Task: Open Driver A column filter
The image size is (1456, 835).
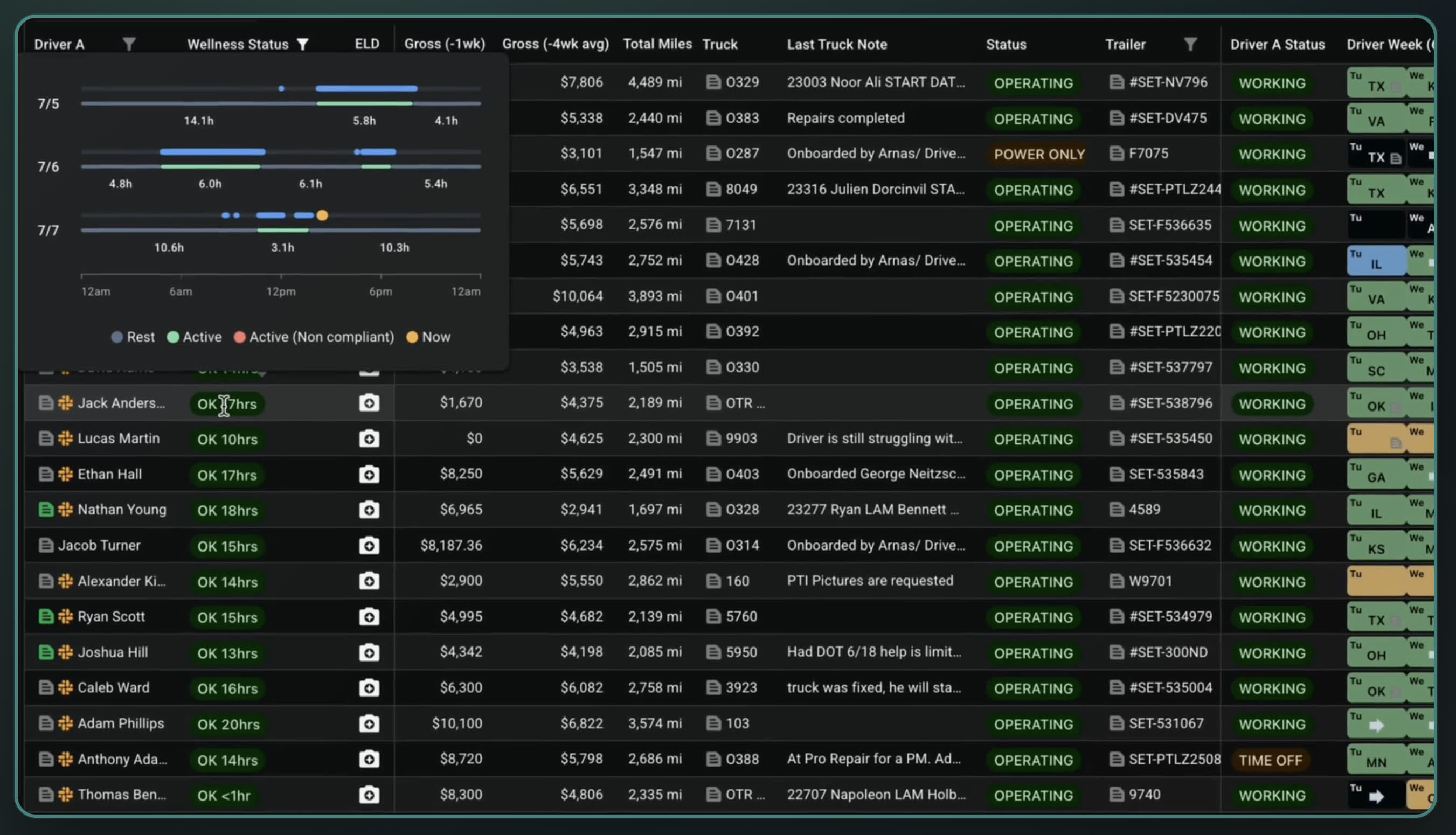Action: click(129, 44)
